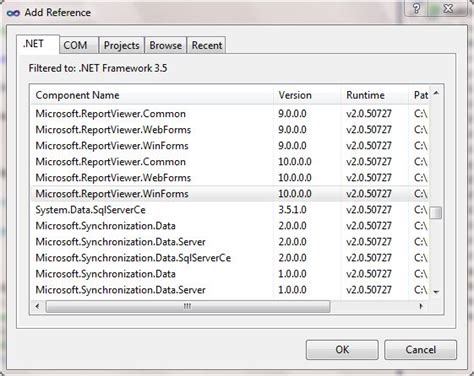This screenshot has width=474, height=376.
Task: Select Microsoft.Synchronization.Data.Server version 1.0.0.0
Action: pyautogui.click(x=230, y=290)
